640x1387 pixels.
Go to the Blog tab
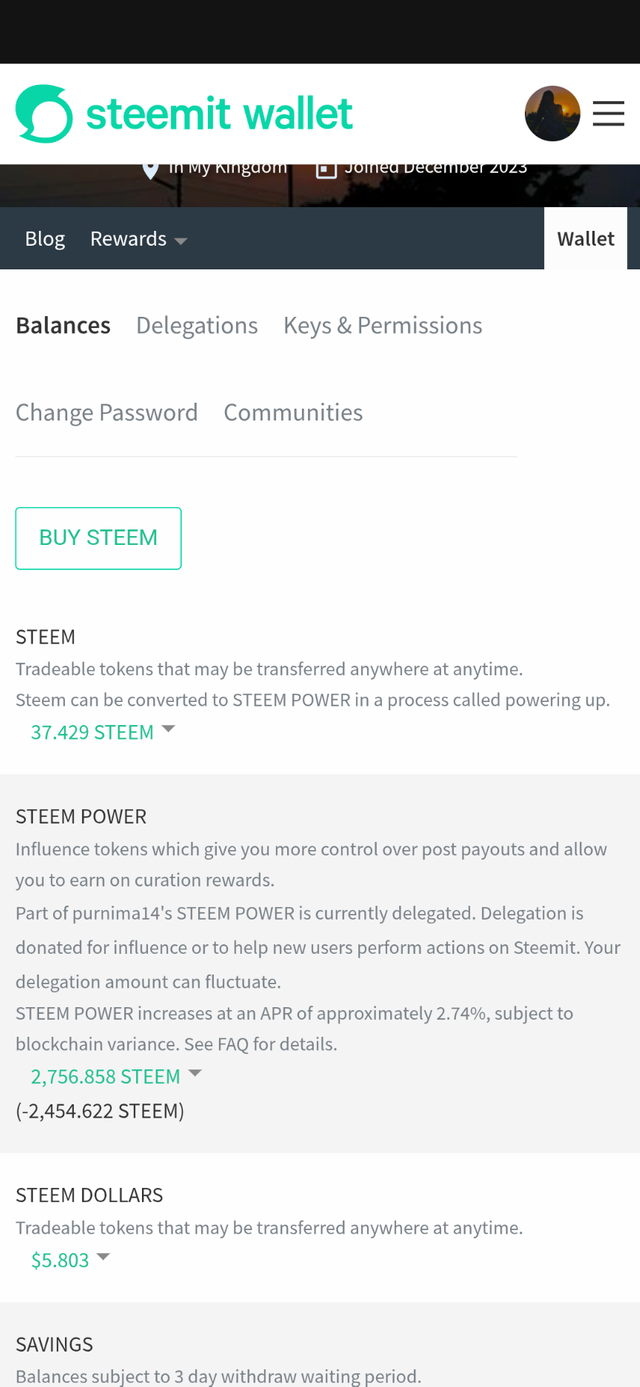pyautogui.click(x=45, y=239)
